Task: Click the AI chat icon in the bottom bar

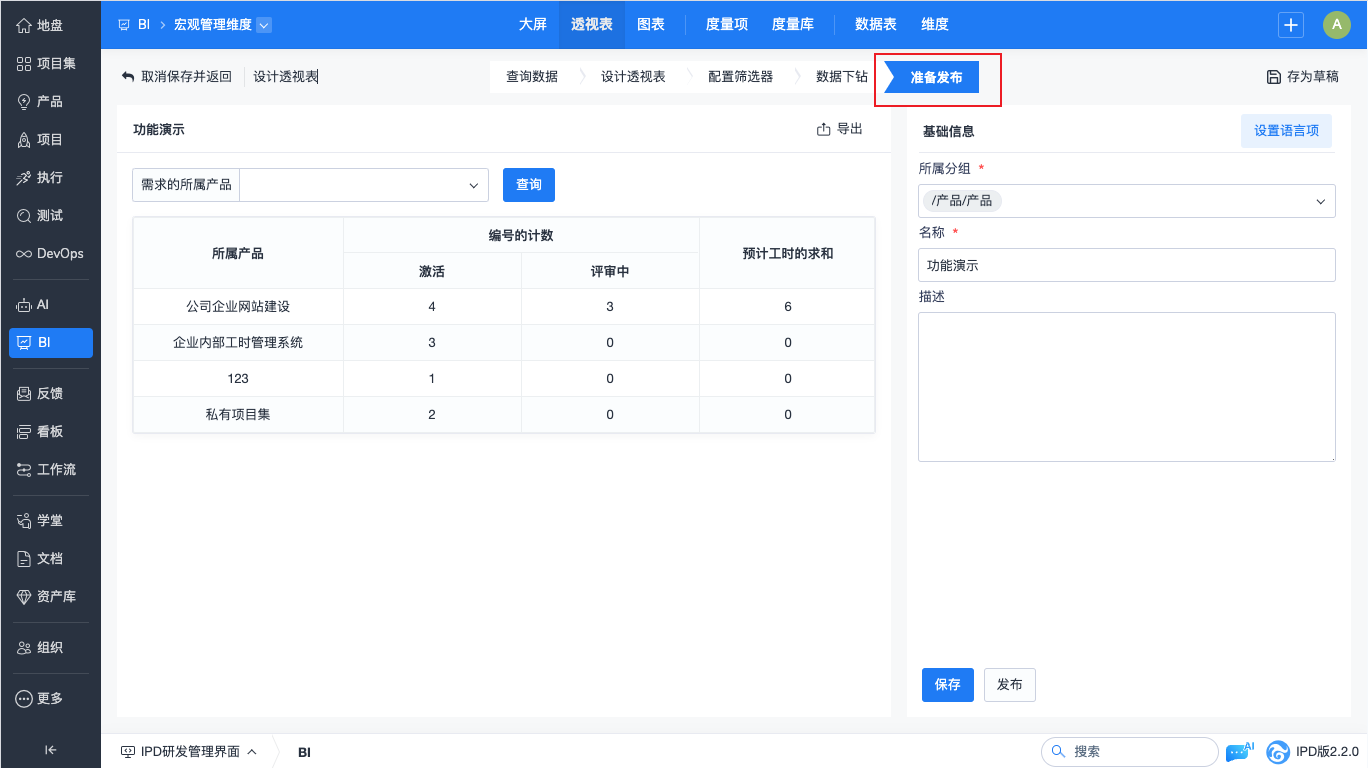Action: tap(1239, 751)
